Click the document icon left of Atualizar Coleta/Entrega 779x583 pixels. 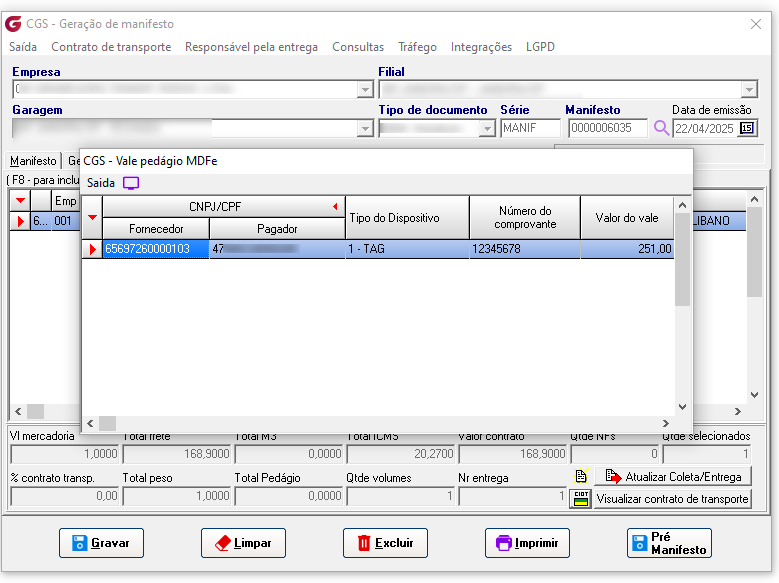click(581, 476)
